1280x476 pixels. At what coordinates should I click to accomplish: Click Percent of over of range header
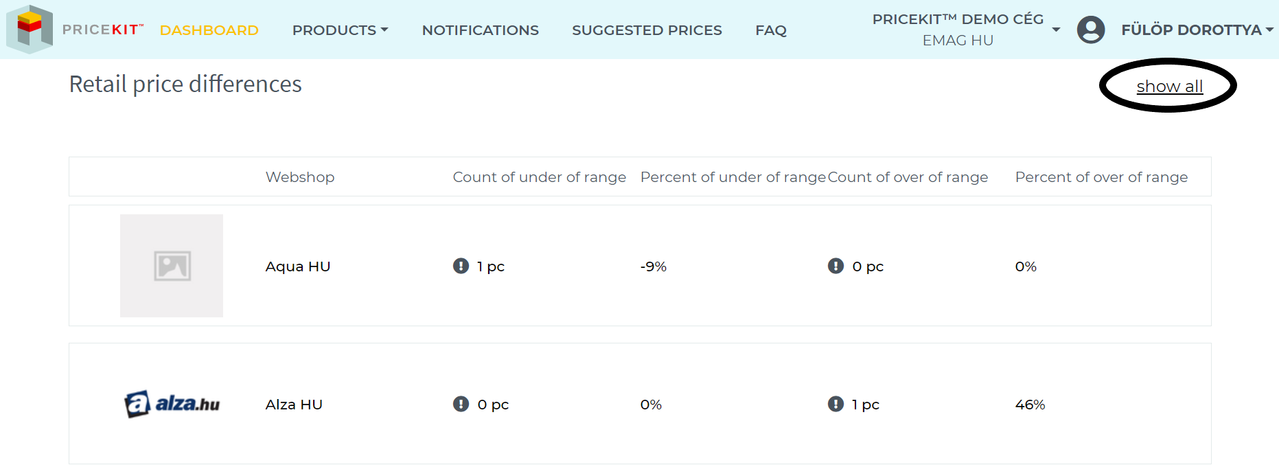1102,177
